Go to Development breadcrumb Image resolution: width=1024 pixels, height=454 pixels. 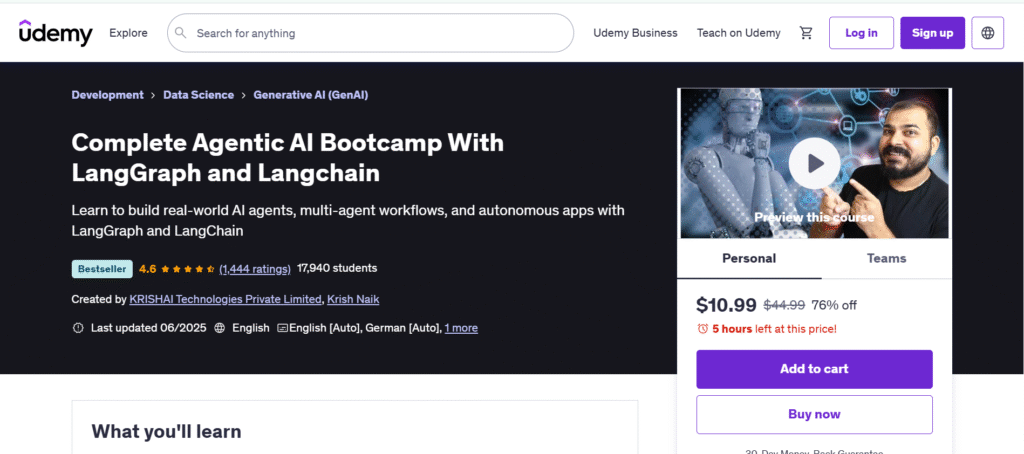click(x=108, y=95)
